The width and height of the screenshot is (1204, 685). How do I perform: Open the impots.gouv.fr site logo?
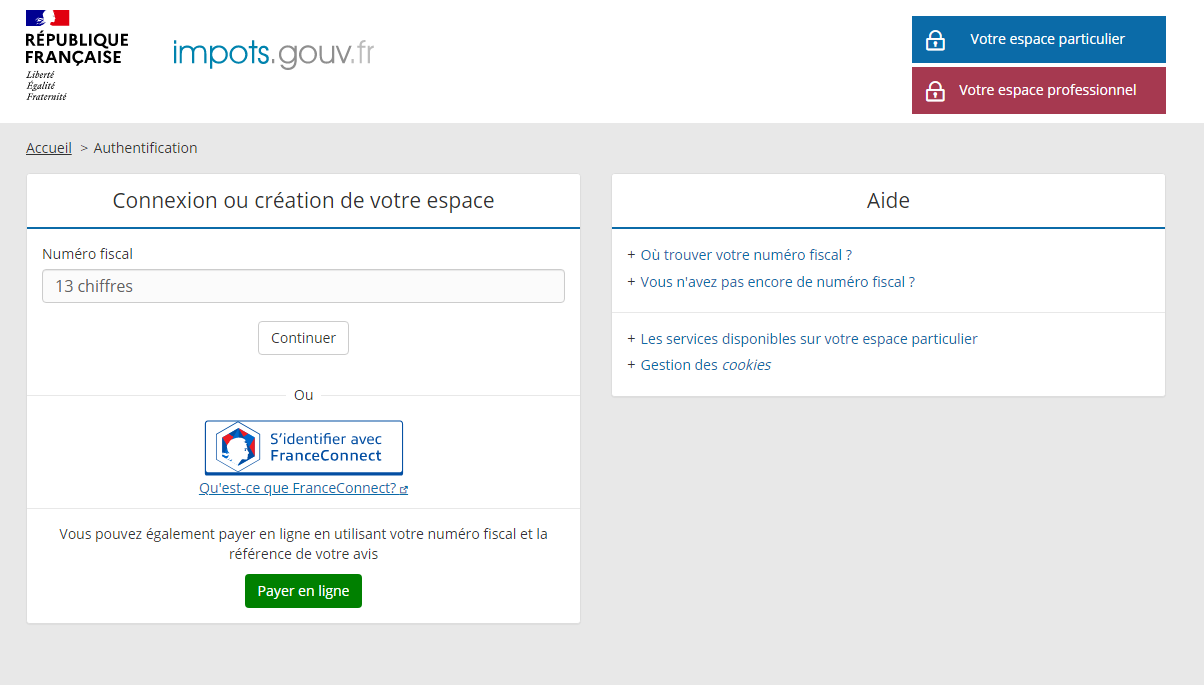[x=273, y=53]
